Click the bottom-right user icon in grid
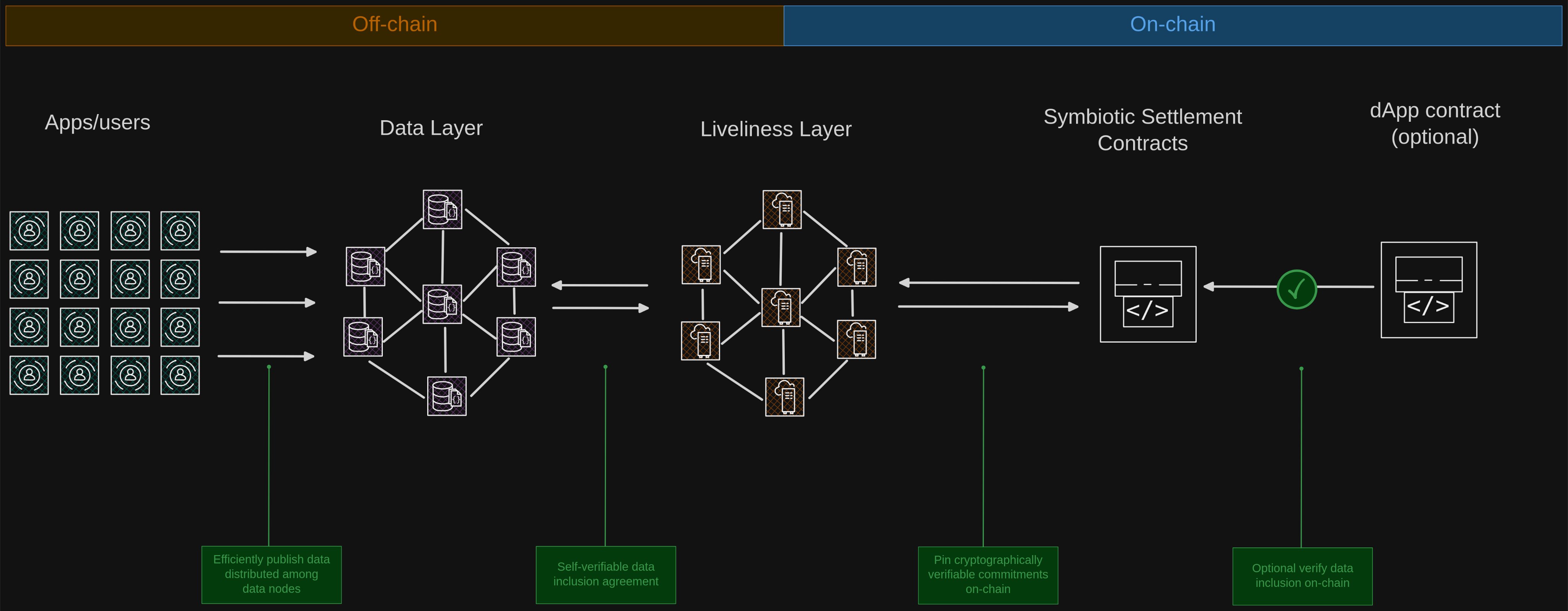Screen dimensions: 1568x611 point(180,375)
